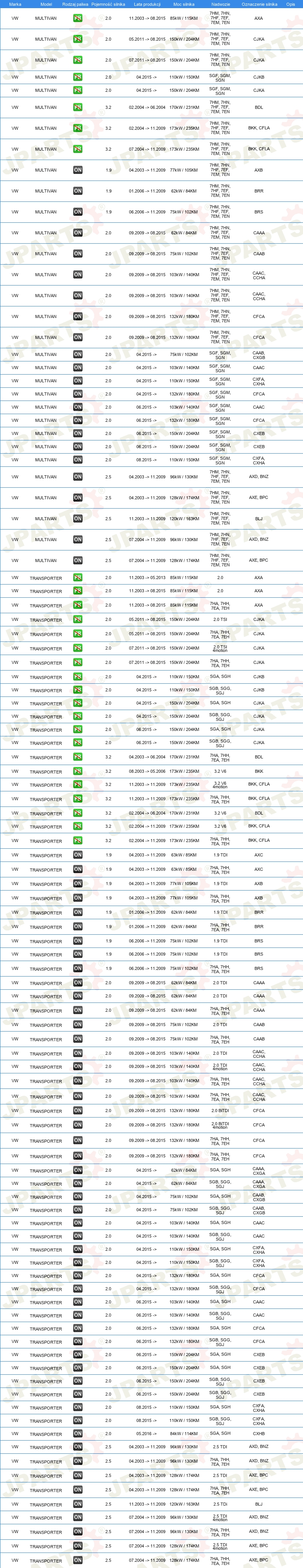The height and width of the screenshot is (1568, 303).
Task: Click petrol icon in Multivan CJKB 110kW row
Action: pyautogui.click(x=78, y=77)
